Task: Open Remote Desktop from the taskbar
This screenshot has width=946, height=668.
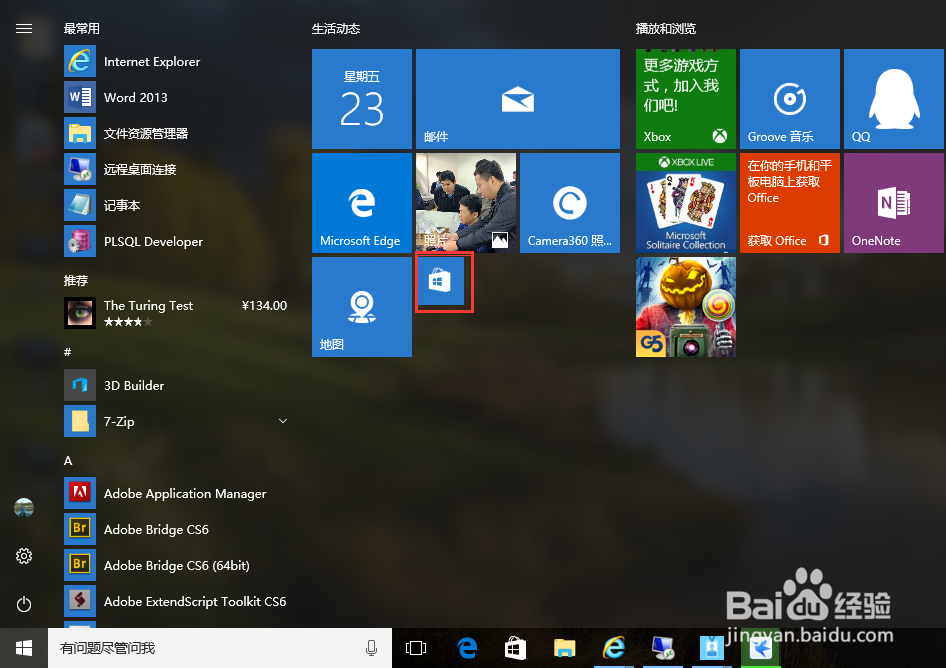Action: point(663,648)
